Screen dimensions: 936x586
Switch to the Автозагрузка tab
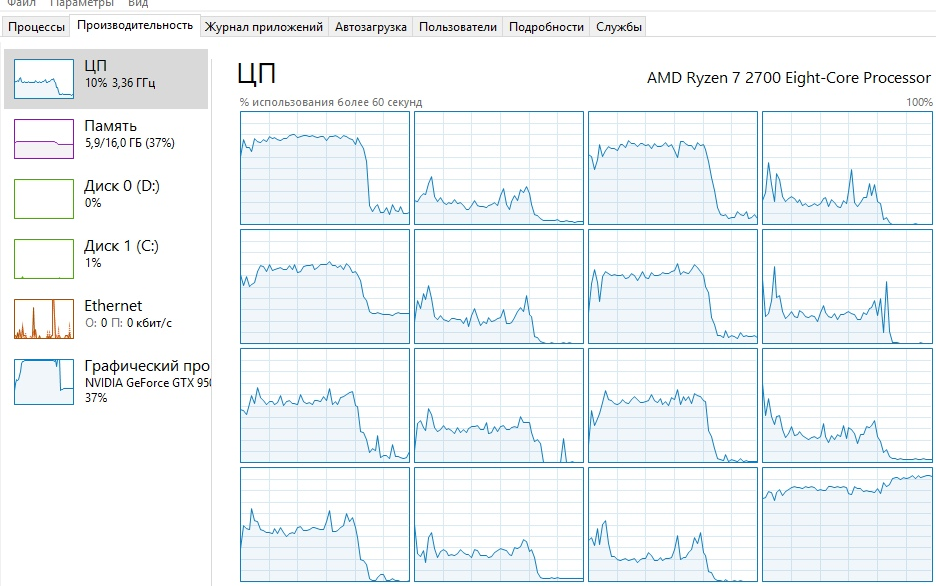click(x=370, y=27)
